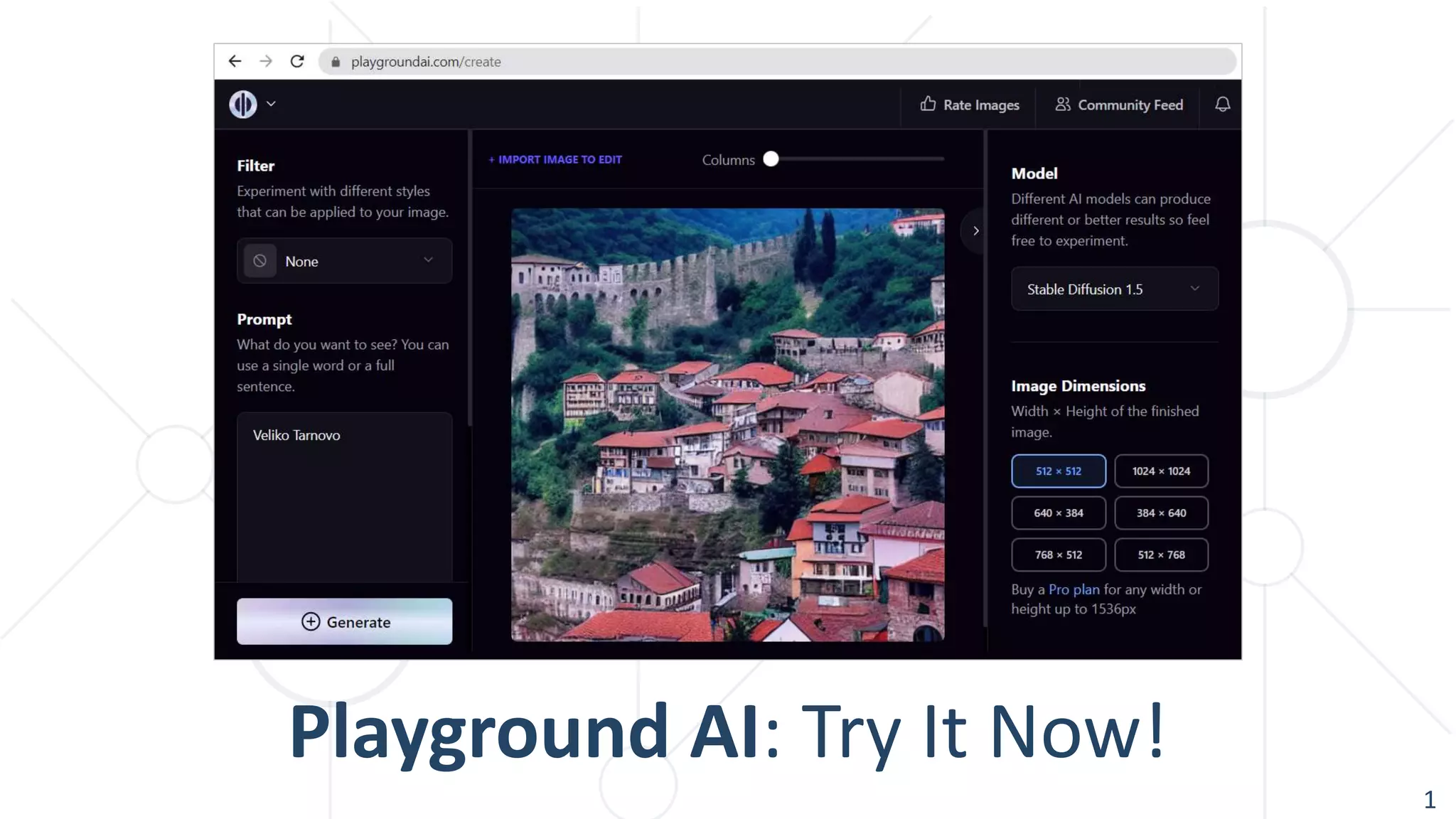Click the Columns slider handle
Image resolution: width=1456 pixels, height=819 pixels.
click(x=771, y=159)
